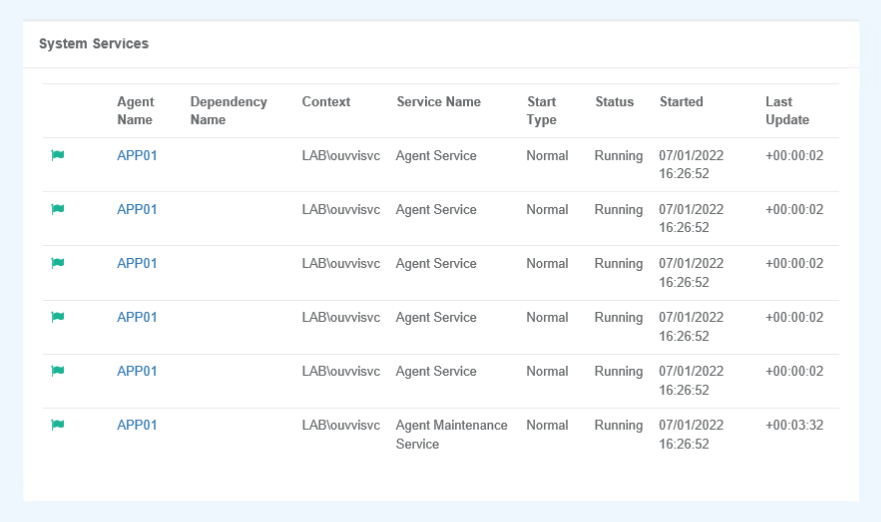Sort by the Service Name column header
This screenshot has height=522, width=881.
click(x=439, y=102)
